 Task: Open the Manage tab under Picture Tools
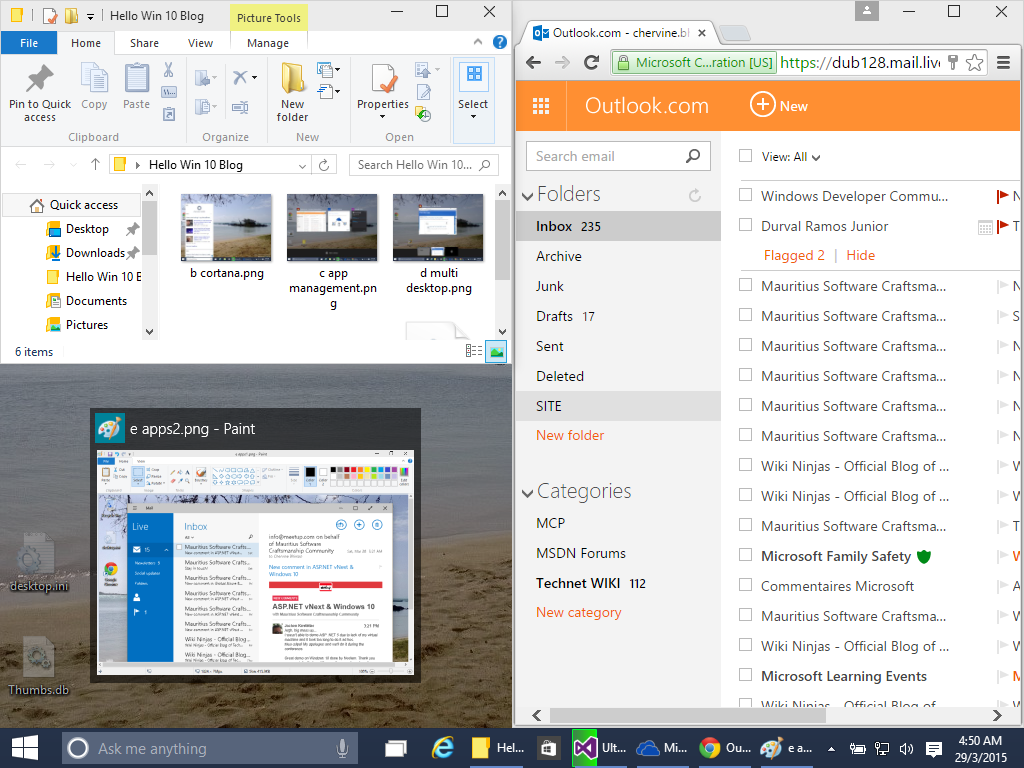[268, 43]
